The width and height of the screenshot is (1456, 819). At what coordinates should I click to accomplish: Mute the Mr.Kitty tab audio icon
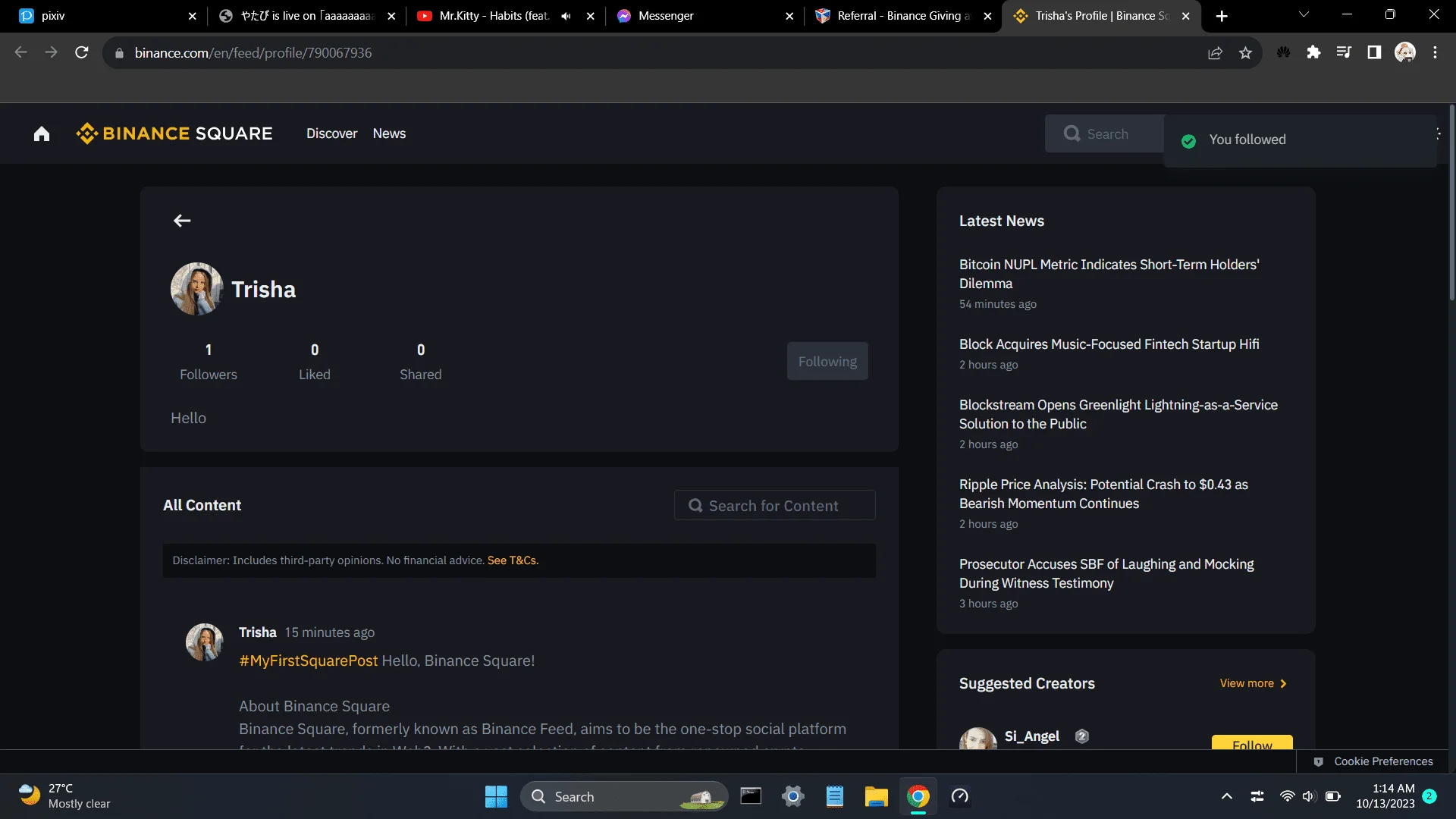coord(566,16)
